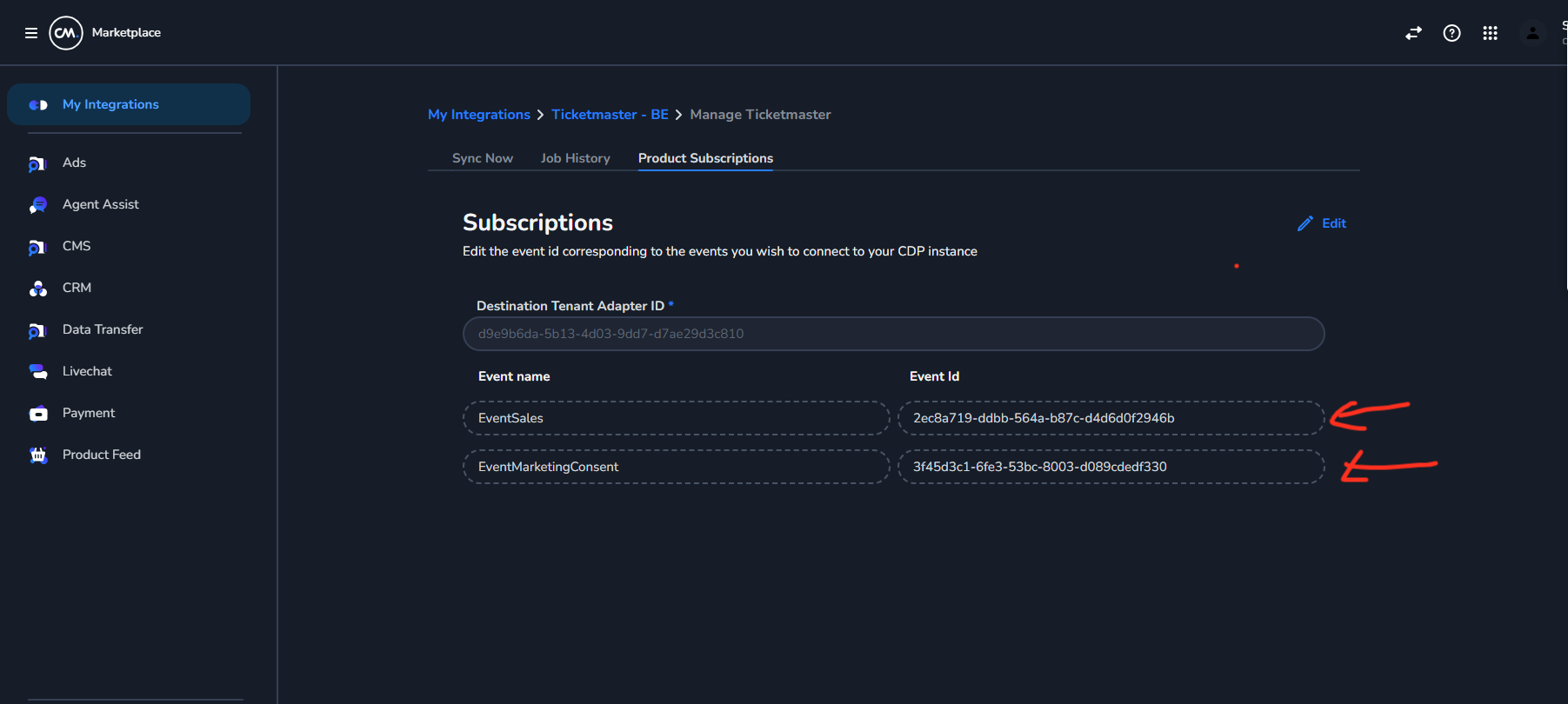
Task: Click the CMS sidebar icon
Action: (37, 247)
